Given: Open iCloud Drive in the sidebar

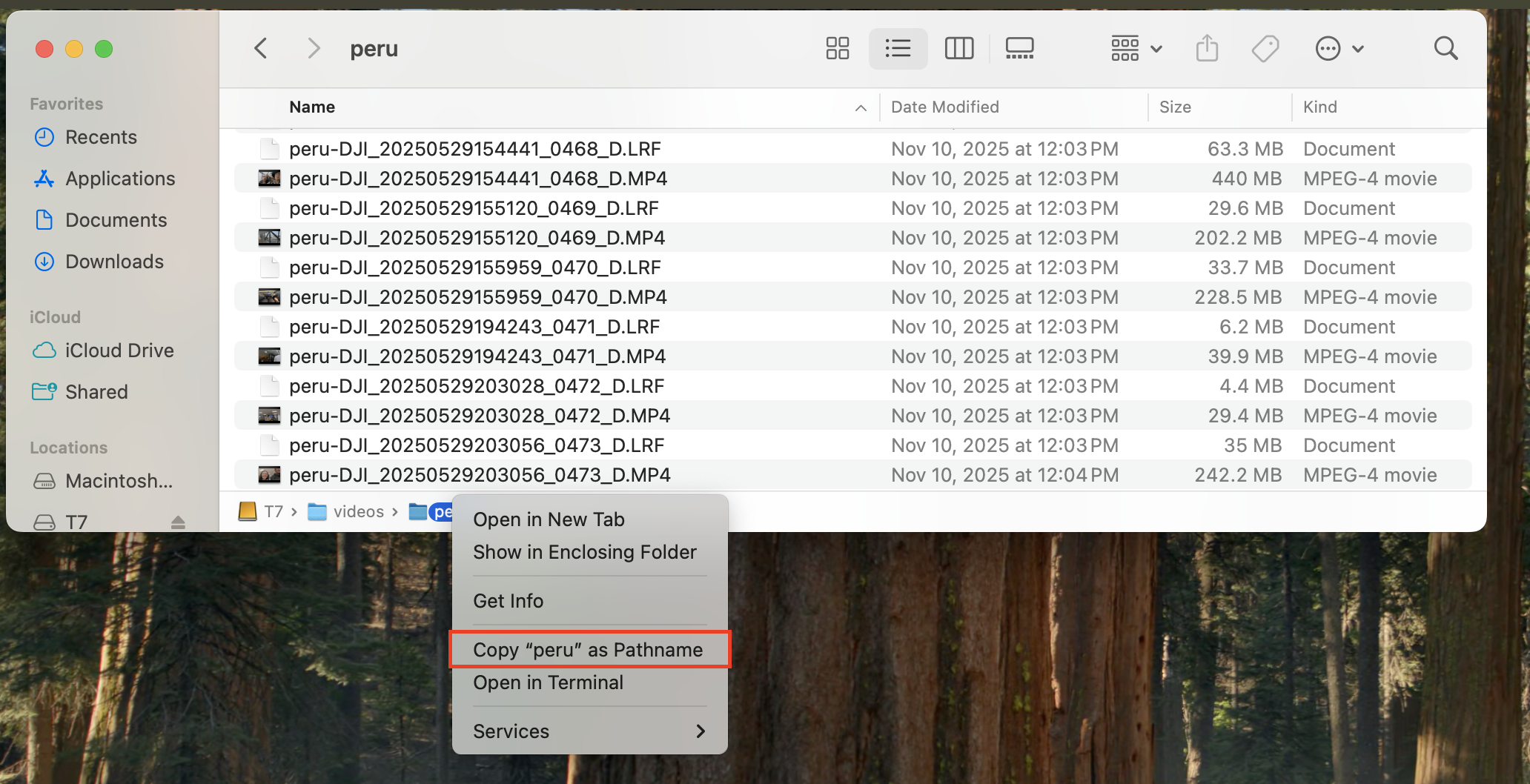Looking at the screenshot, I should [x=119, y=351].
